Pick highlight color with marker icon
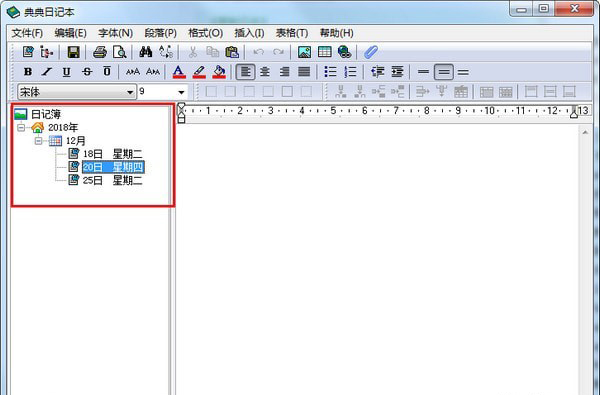 click(x=199, y=72)
